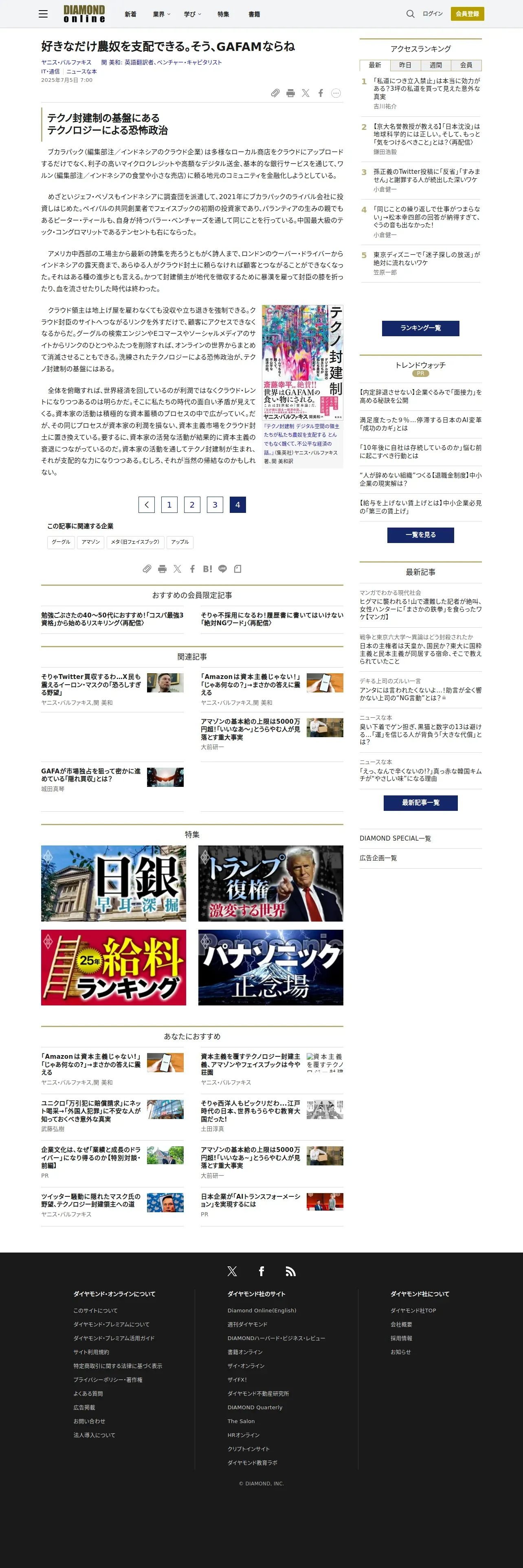Open ranking item 5 about 東京ディズニー
The image size is (523, 1568).
coord(427,259)
